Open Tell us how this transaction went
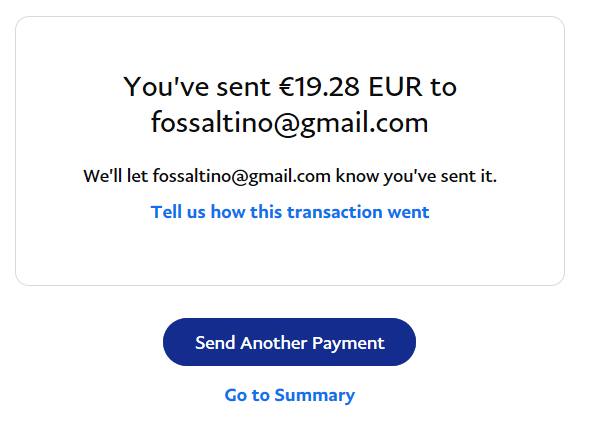This screenshot has height=443, width=613. point(290,212)
